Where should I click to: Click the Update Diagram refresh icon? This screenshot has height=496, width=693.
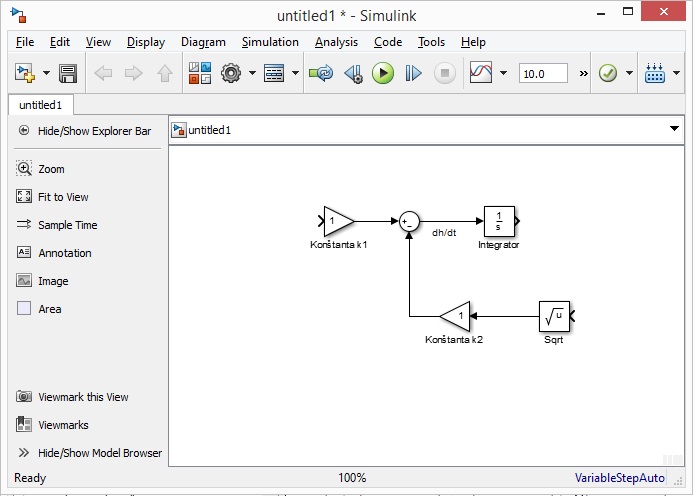click(321, 73)
